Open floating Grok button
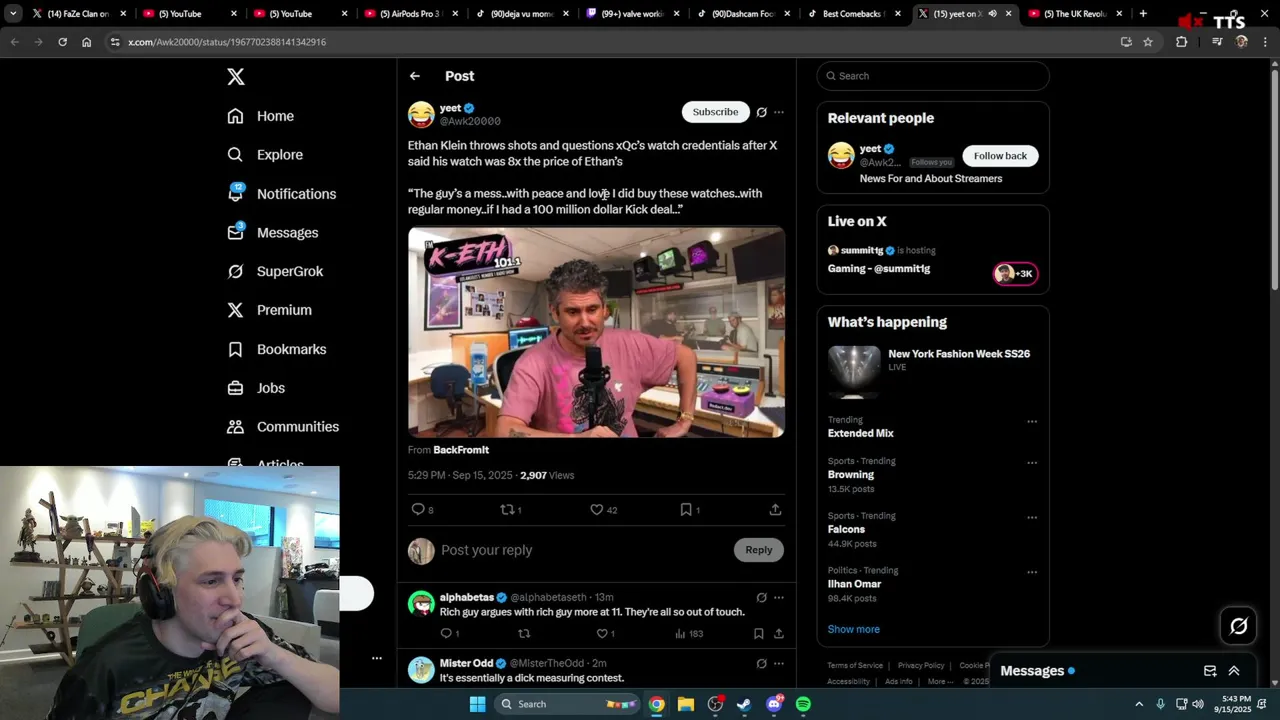Viewport: 1280px width, 720px height. 1238,626
